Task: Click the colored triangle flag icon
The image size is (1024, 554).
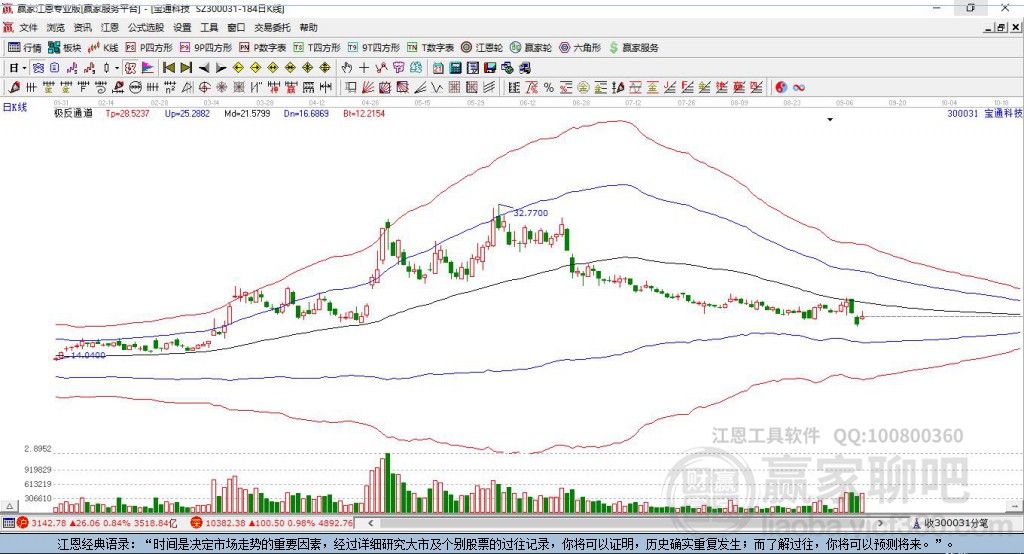Action: (148, 67)
